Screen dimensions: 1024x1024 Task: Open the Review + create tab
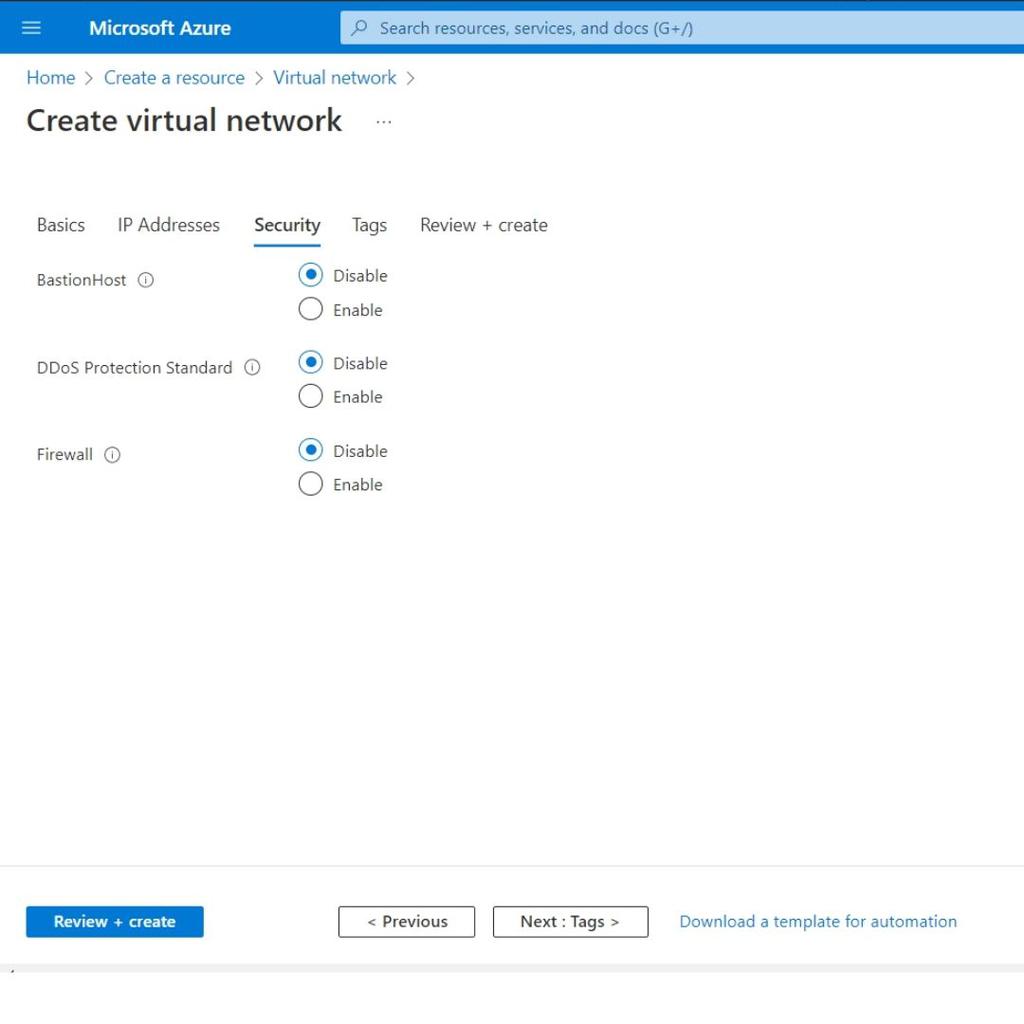pos(484,225)
